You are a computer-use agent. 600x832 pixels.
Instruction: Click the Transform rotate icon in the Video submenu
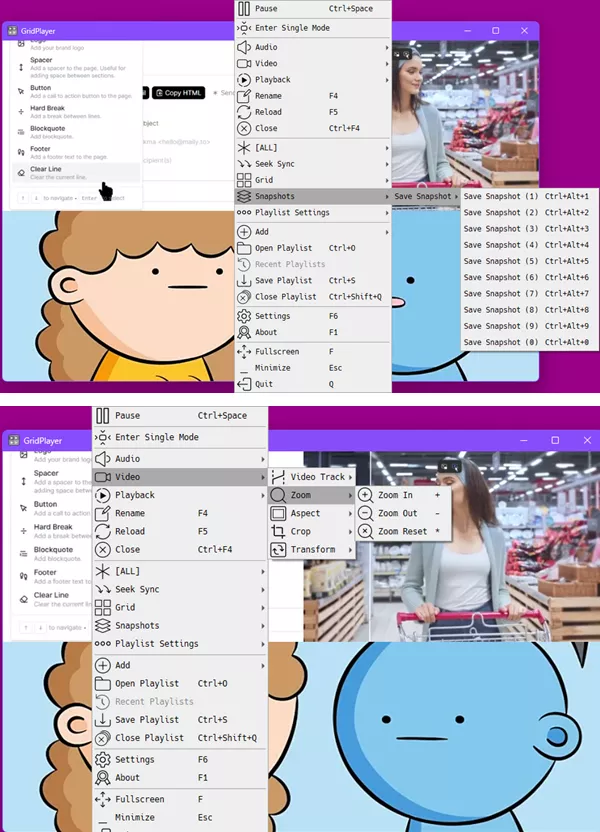278,550
